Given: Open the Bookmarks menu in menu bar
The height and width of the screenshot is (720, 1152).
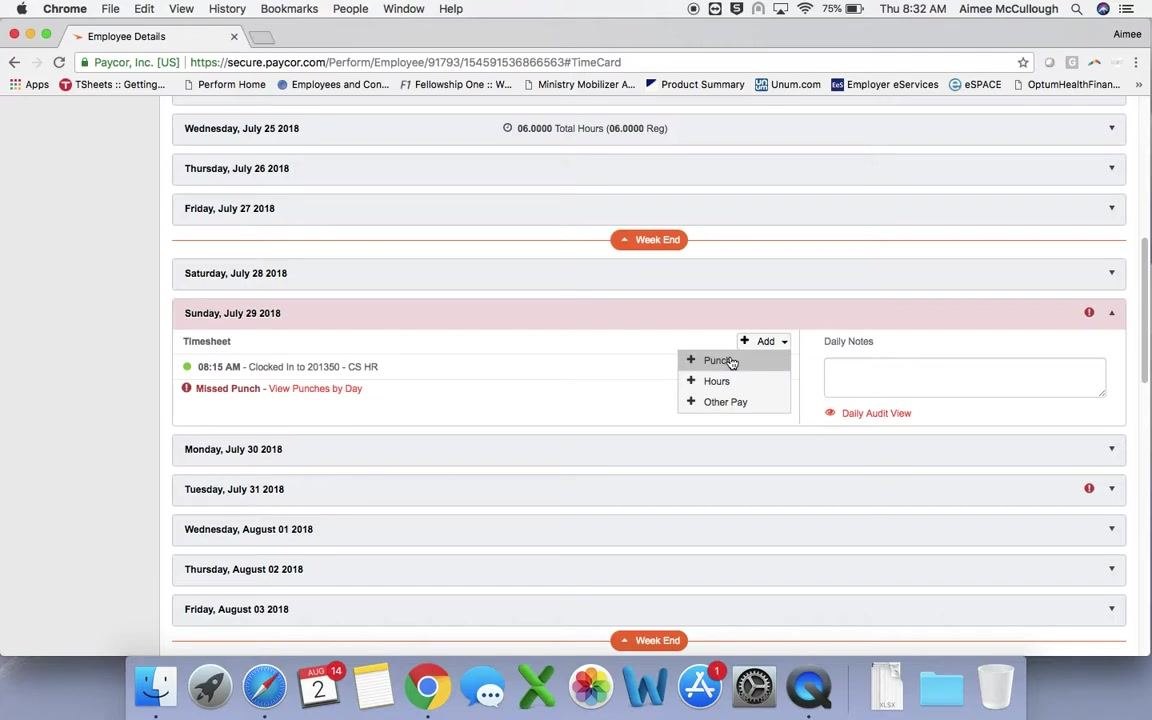Looking at the screenshot, I should [289, 9].
